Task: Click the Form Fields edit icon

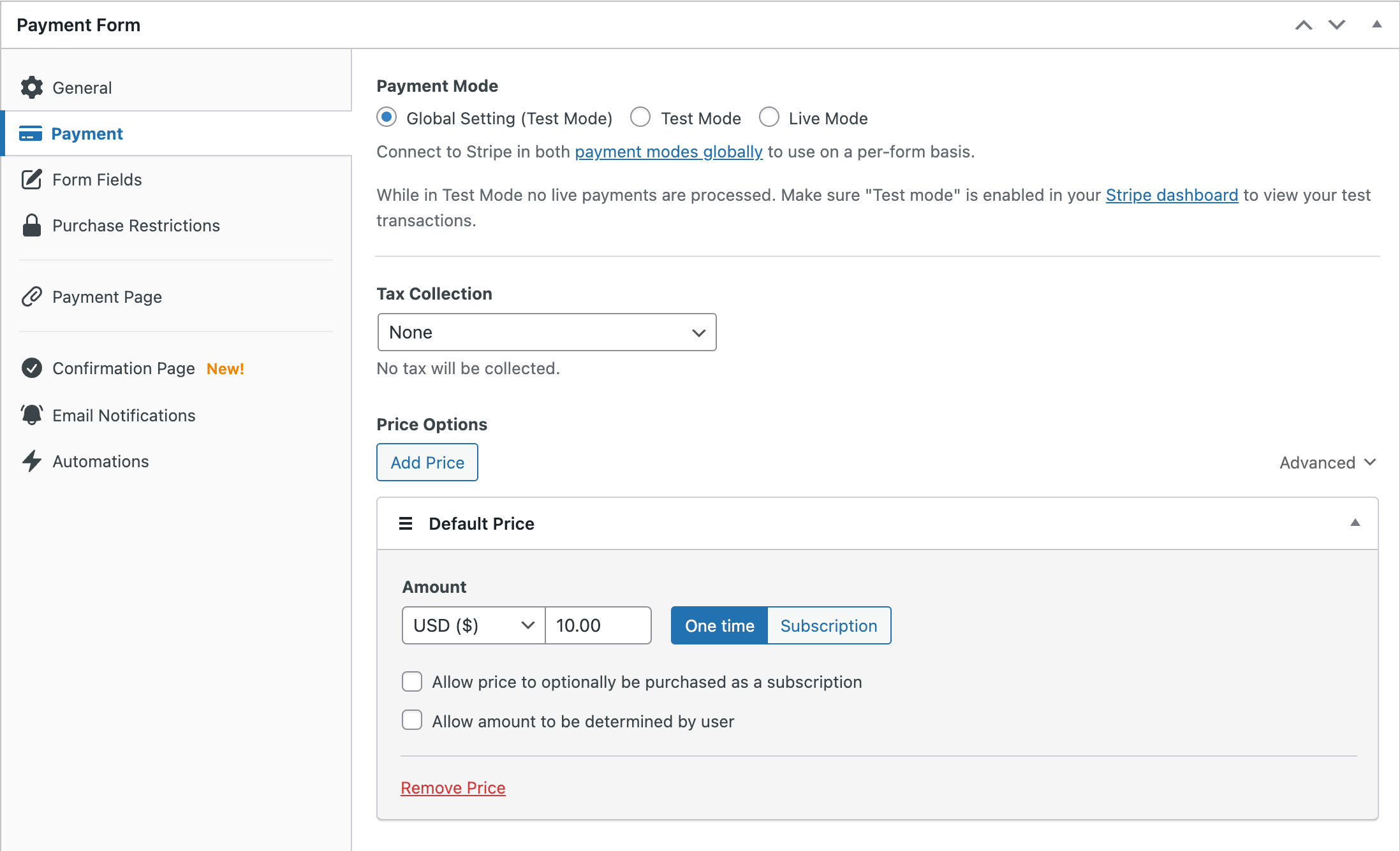Action: click(x=31, y=180)
